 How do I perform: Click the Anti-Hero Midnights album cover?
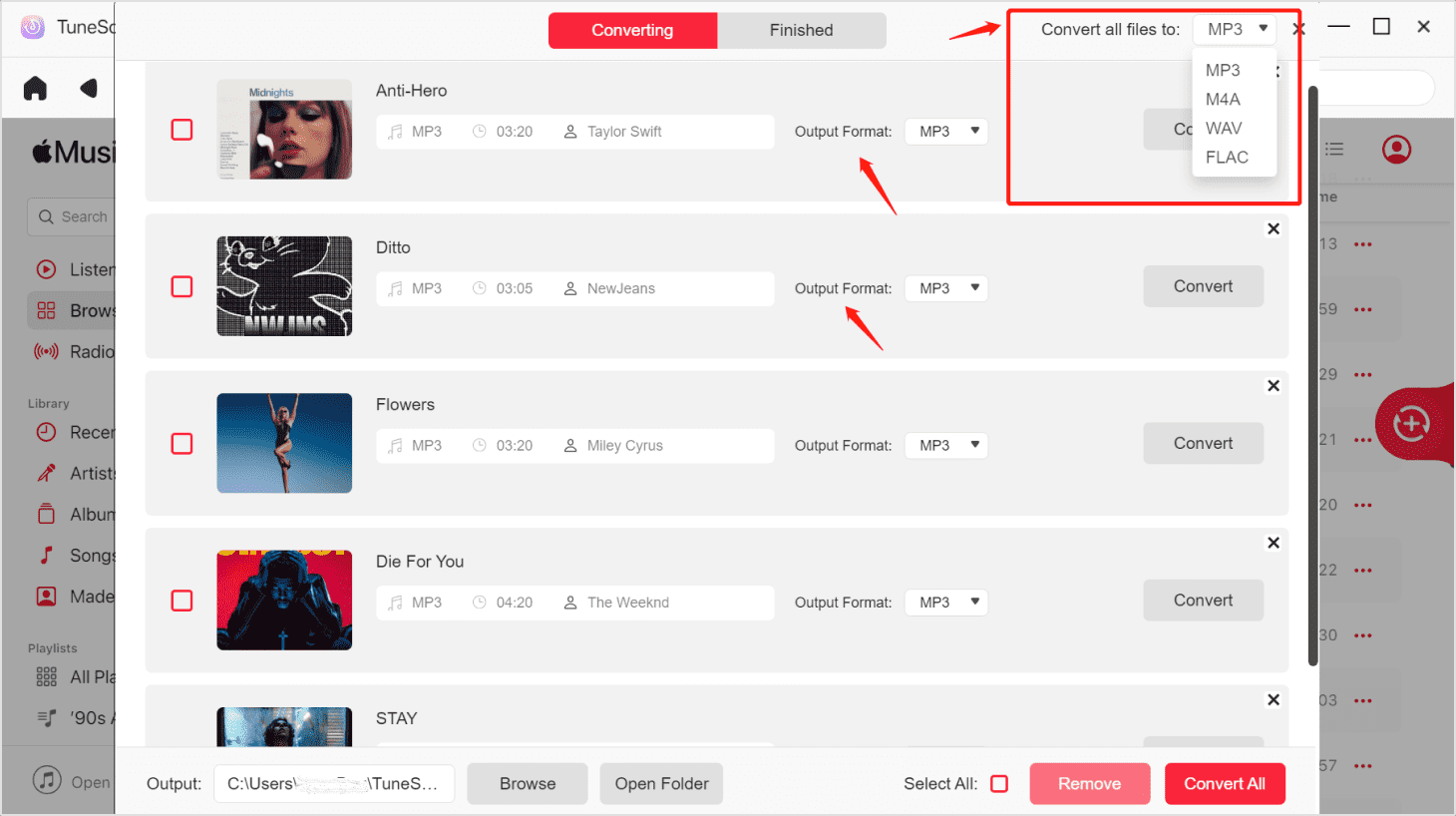pos(284,130)
